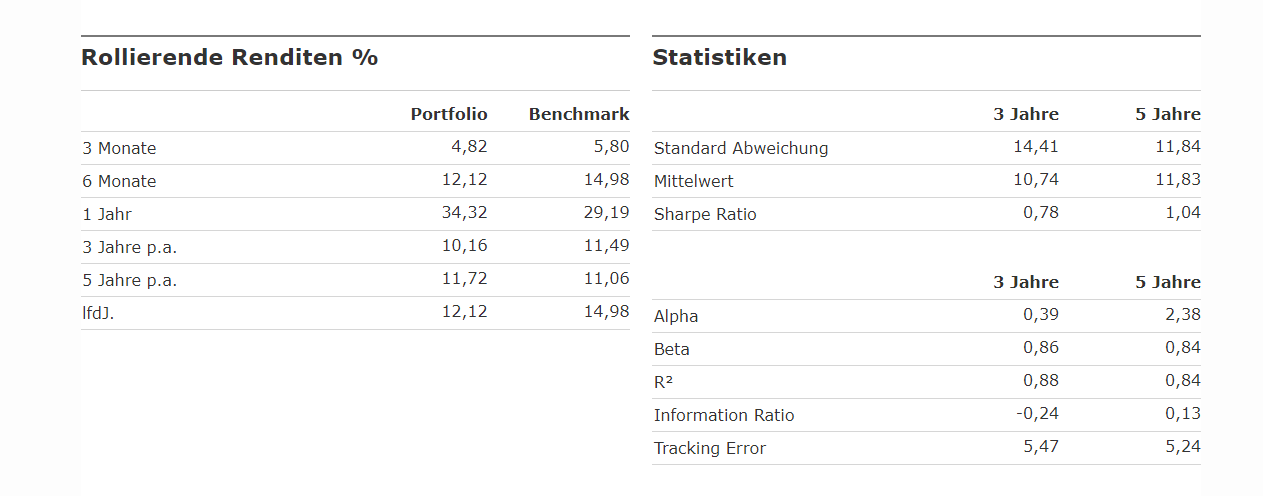The image size is (1263, 496).
Task: Click the 3 Monate row label
Action: point(119,148)
